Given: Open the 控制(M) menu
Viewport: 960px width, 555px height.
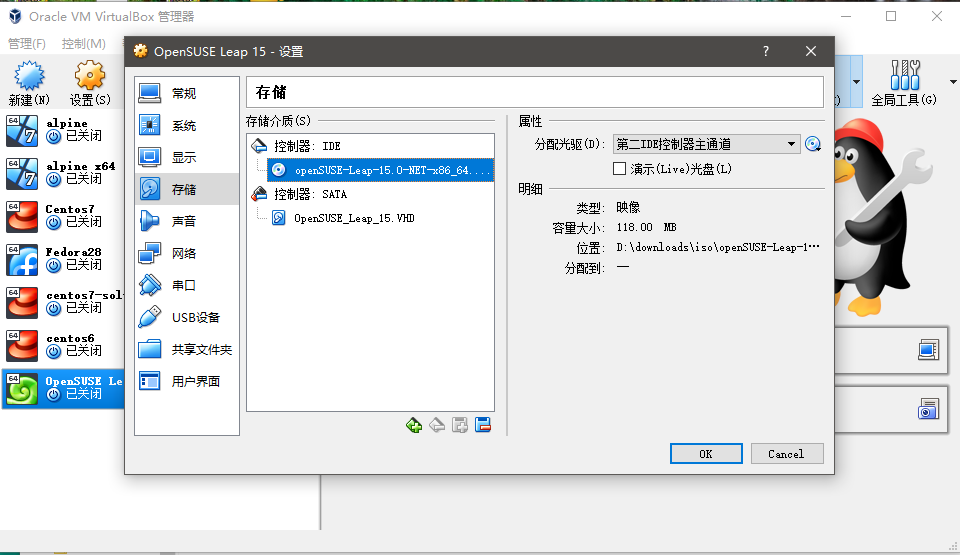Looking at the screenshot, I should coord(83,44).
